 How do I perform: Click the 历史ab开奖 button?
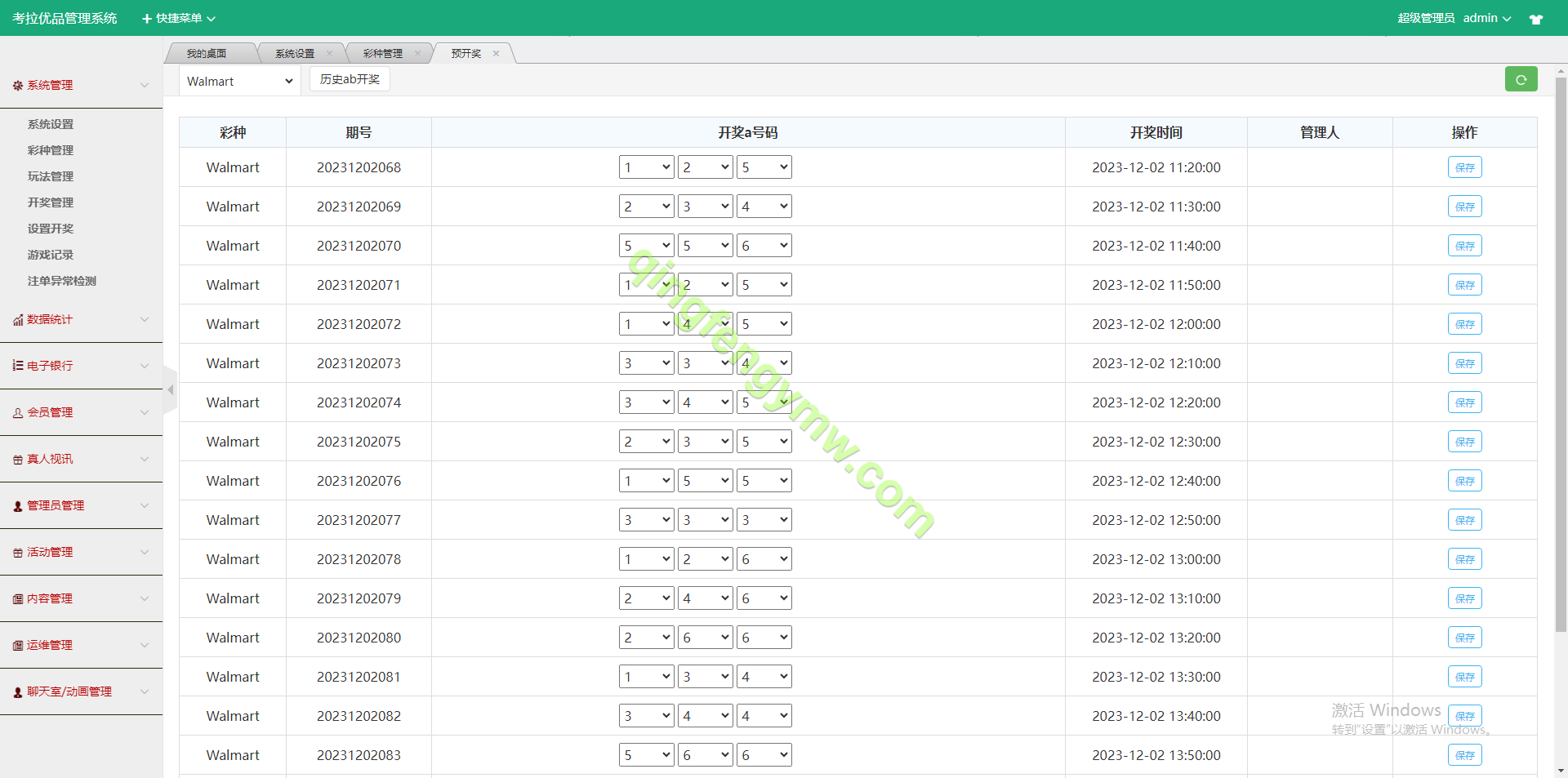[350, 79]
